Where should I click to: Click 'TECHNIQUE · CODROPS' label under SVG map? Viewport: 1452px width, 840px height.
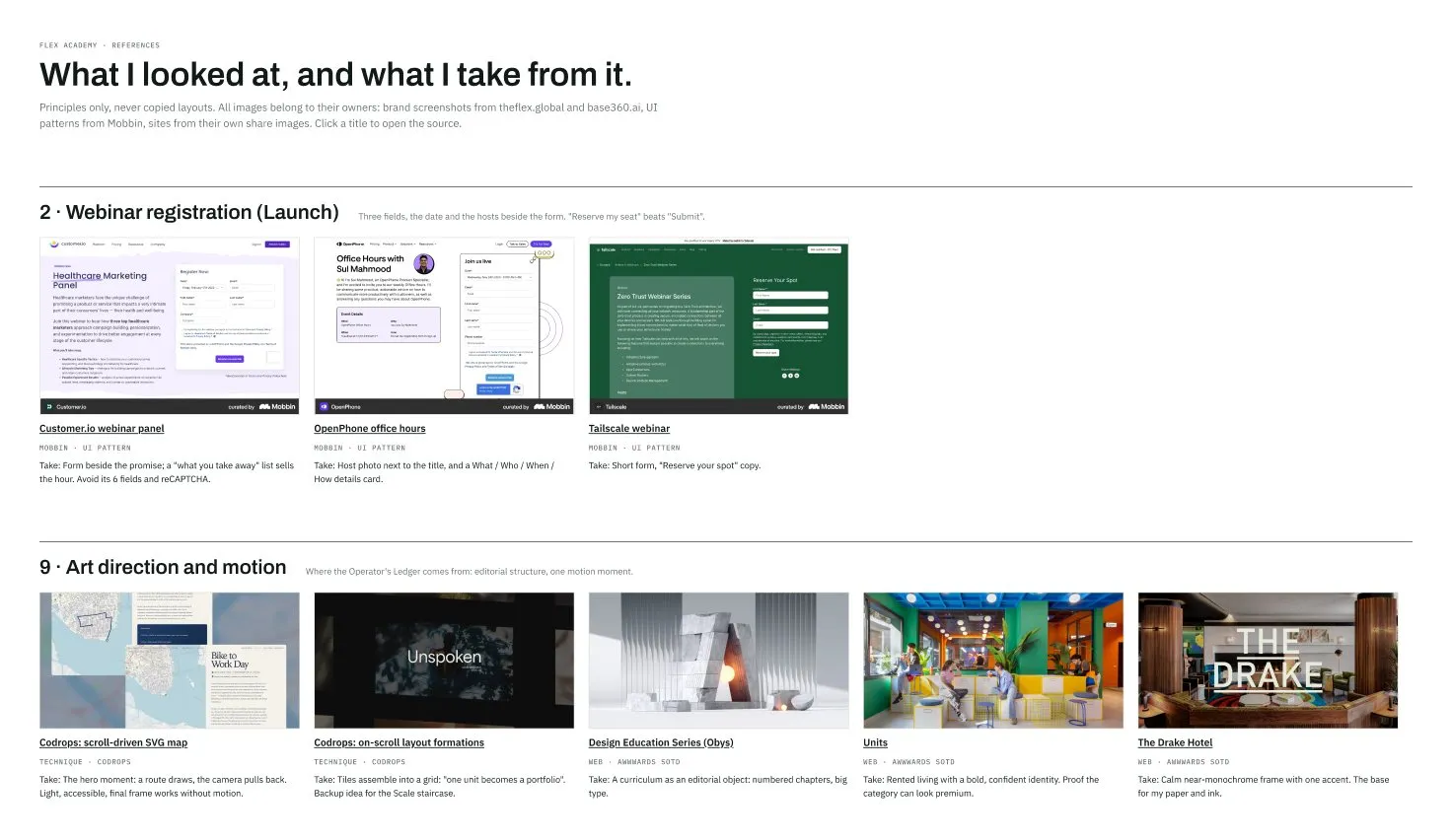85,762
